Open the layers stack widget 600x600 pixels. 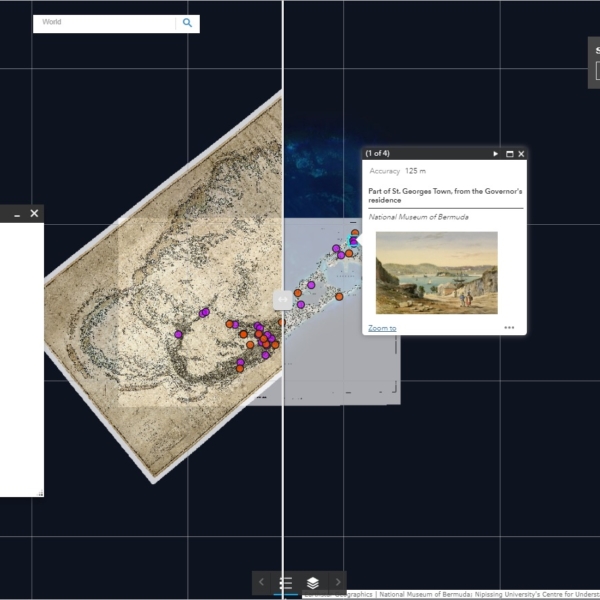313,582
